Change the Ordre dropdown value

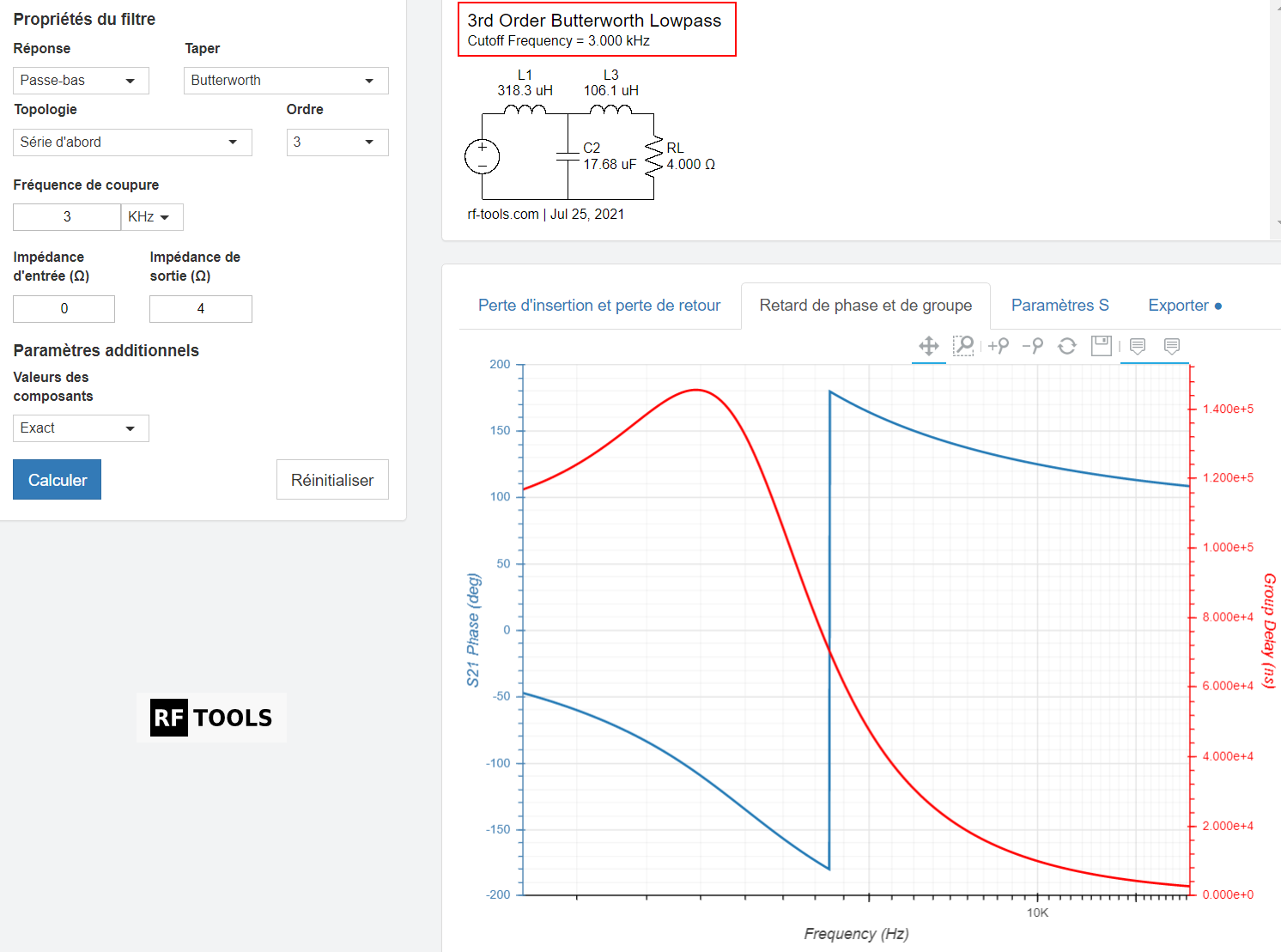point(337,142)
